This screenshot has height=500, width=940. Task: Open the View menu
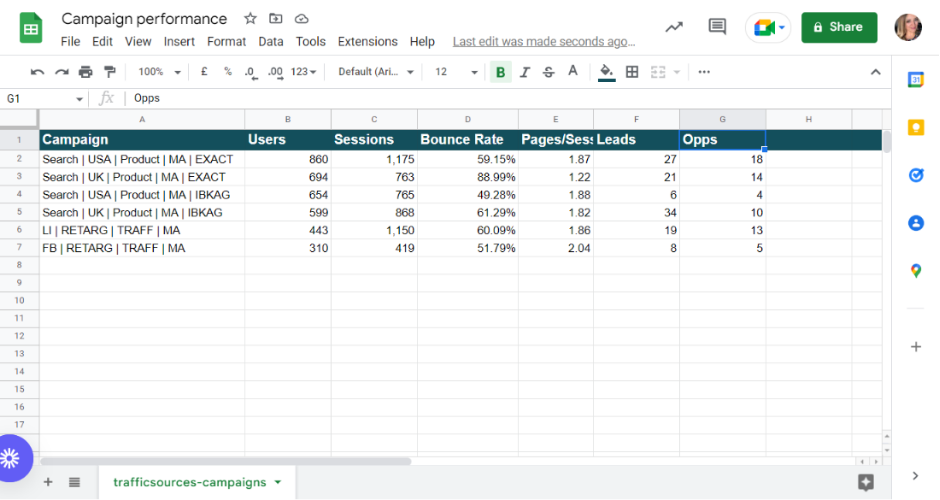138,41
